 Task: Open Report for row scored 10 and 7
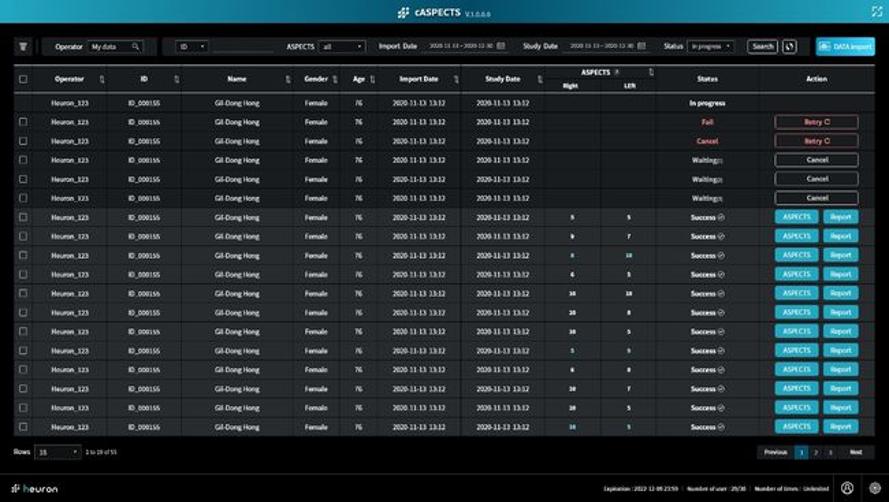click(841, 389)
